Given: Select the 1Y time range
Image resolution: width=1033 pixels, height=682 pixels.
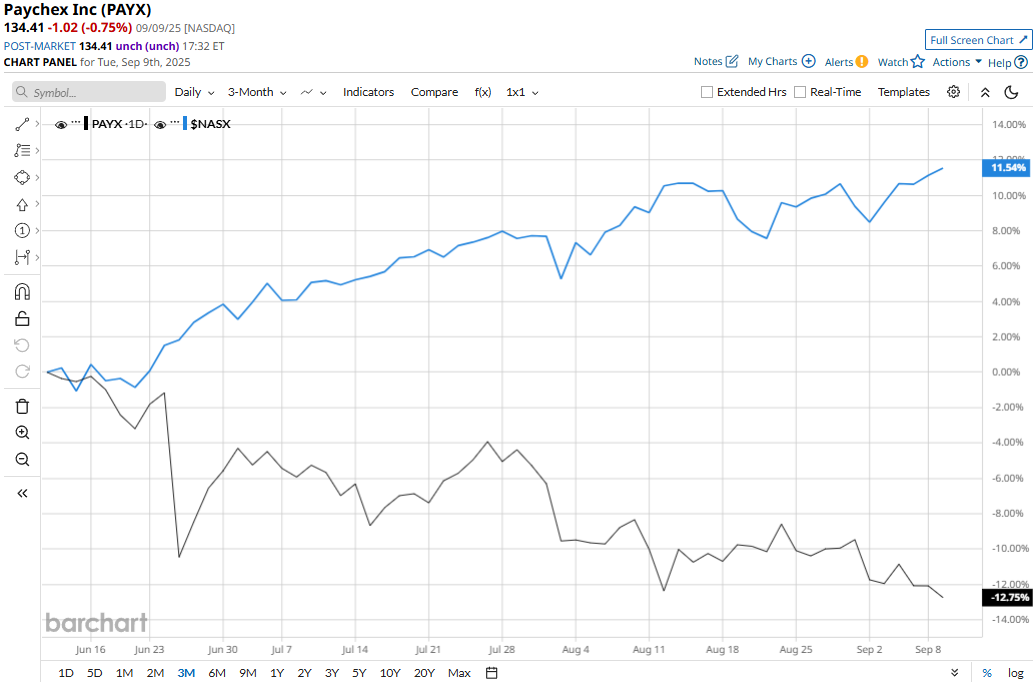Looking at the screenshot, I should (x=277, y=673).
